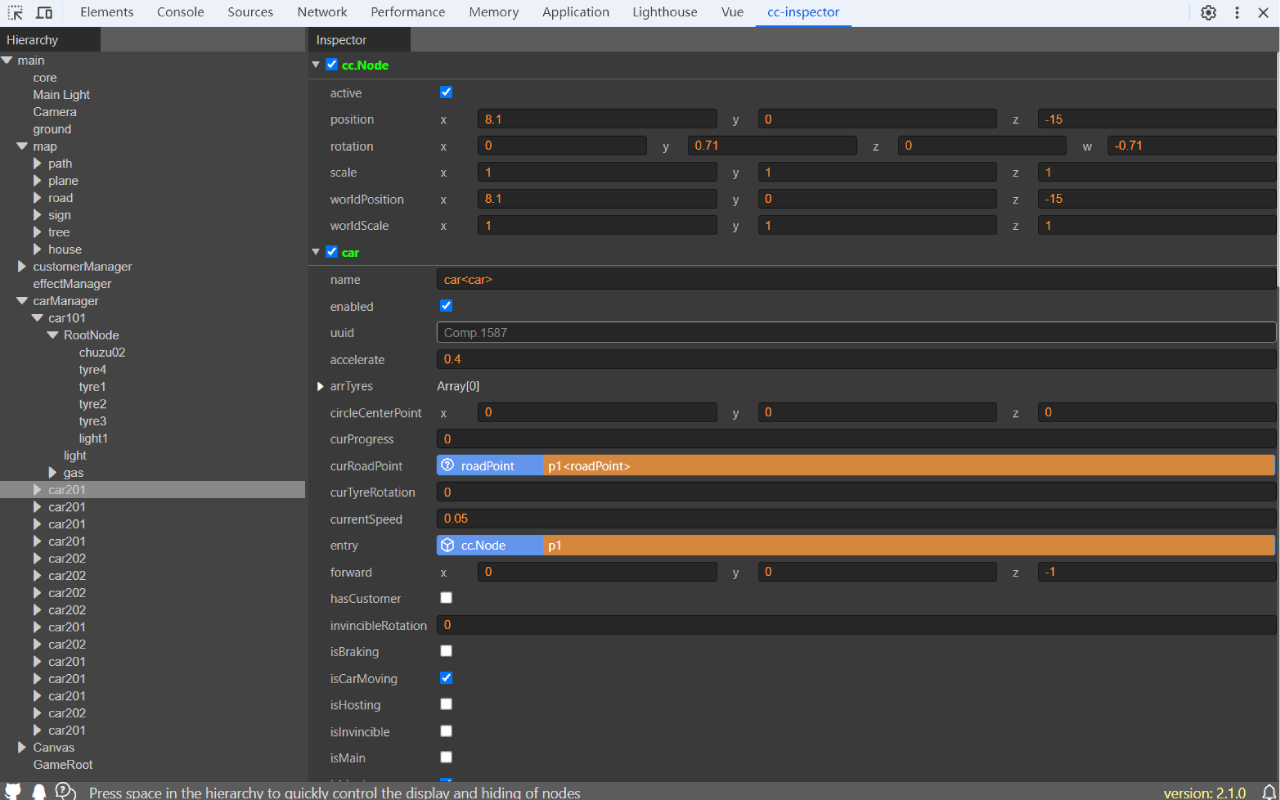Disable the enabled checkbox of the car component

click(x=445, y=305)
